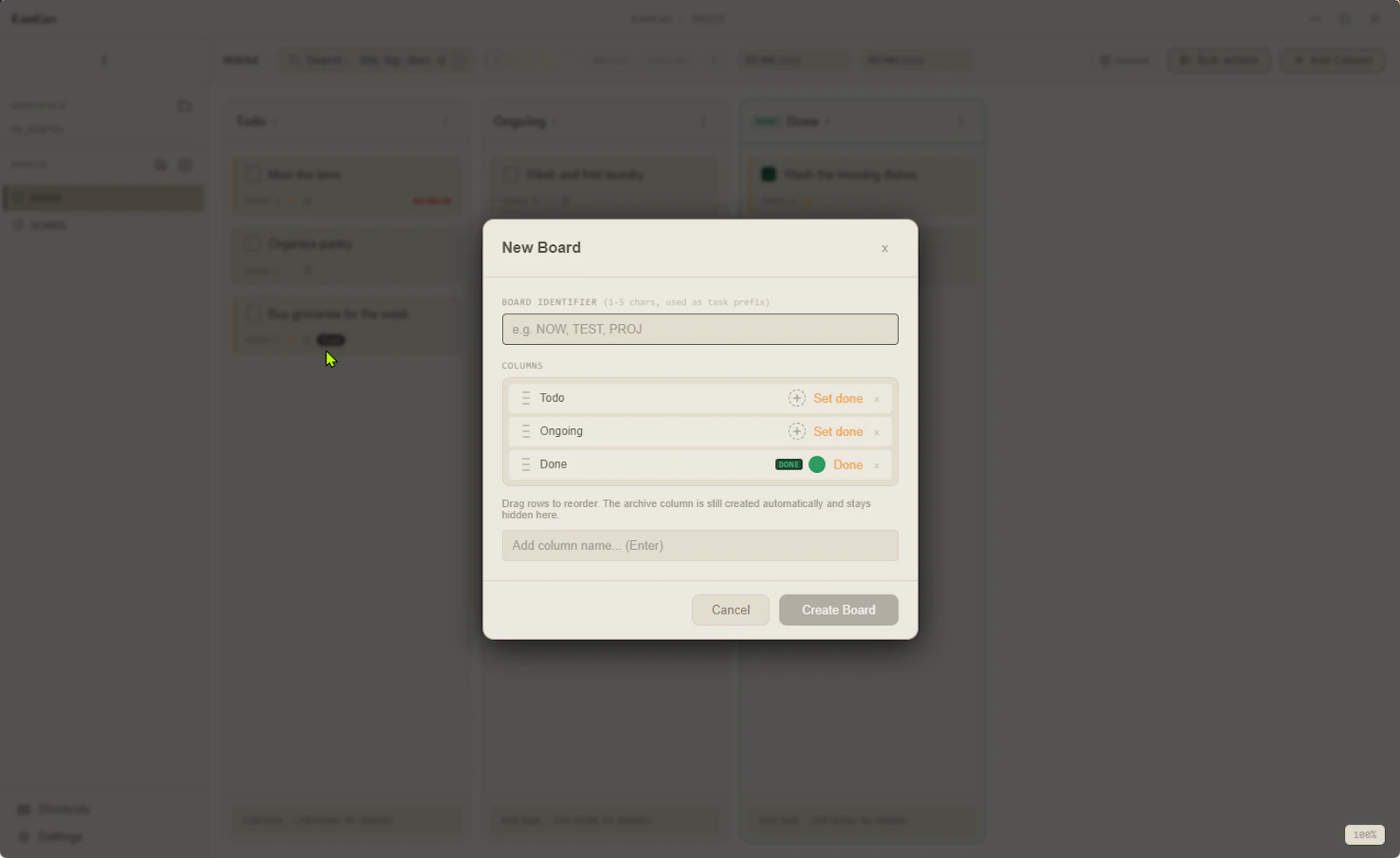Viewport: 1400px width, 858px height.
Task: Collapse the sidebar with the chevron
Action: click(104, 60)
